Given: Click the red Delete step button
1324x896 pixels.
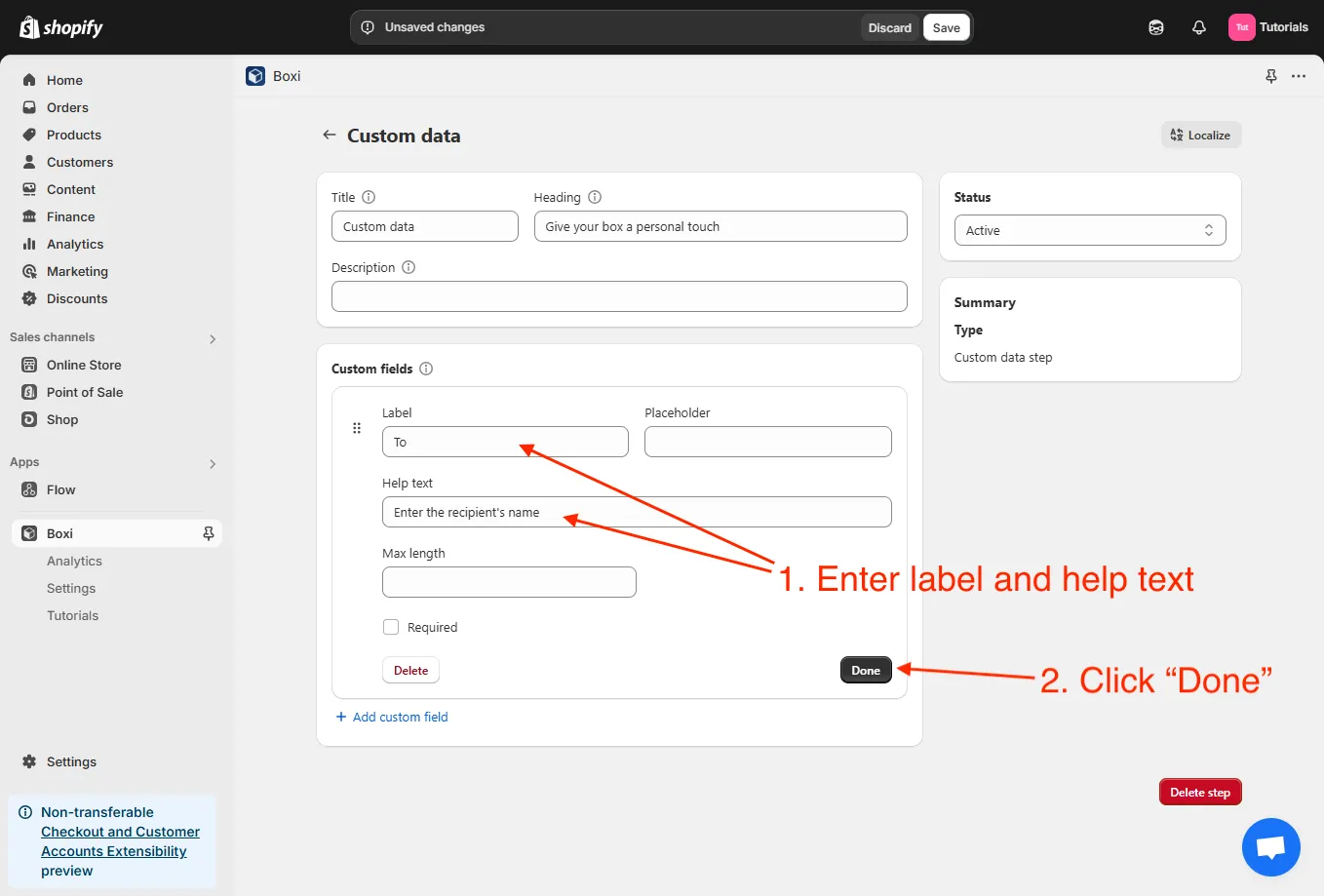Looking at the screenshot, I should tap(1199, 792).
